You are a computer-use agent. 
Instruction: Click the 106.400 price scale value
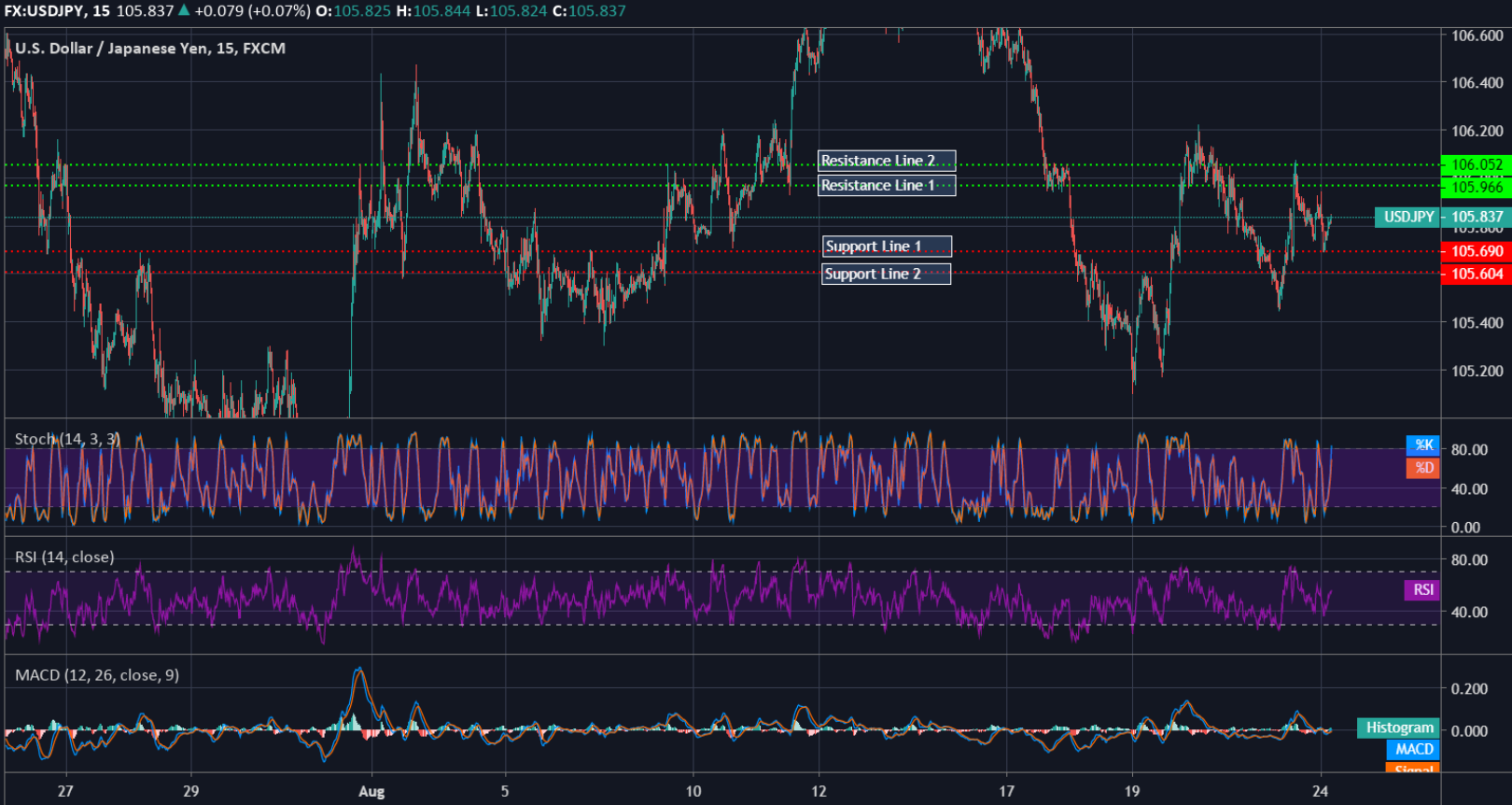pos(1477,83)
